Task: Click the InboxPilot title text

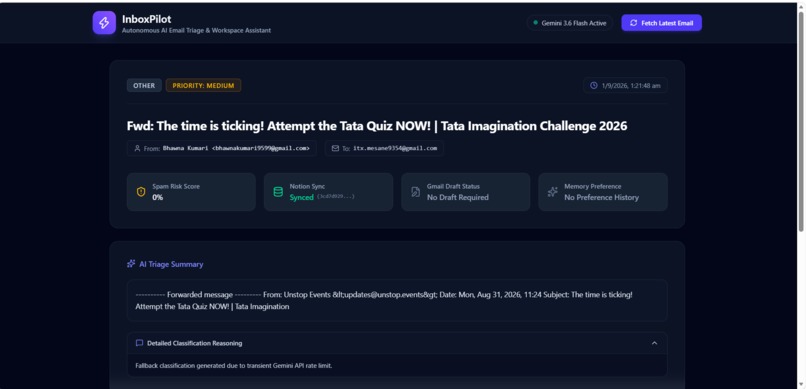Action: click(x=146, y=19)
